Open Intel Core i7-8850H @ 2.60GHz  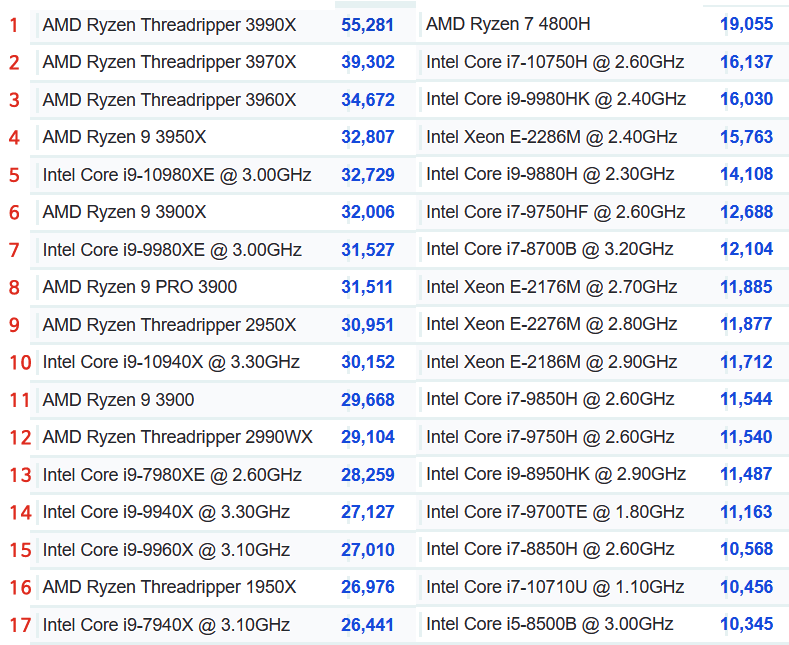tap(550, 548)
